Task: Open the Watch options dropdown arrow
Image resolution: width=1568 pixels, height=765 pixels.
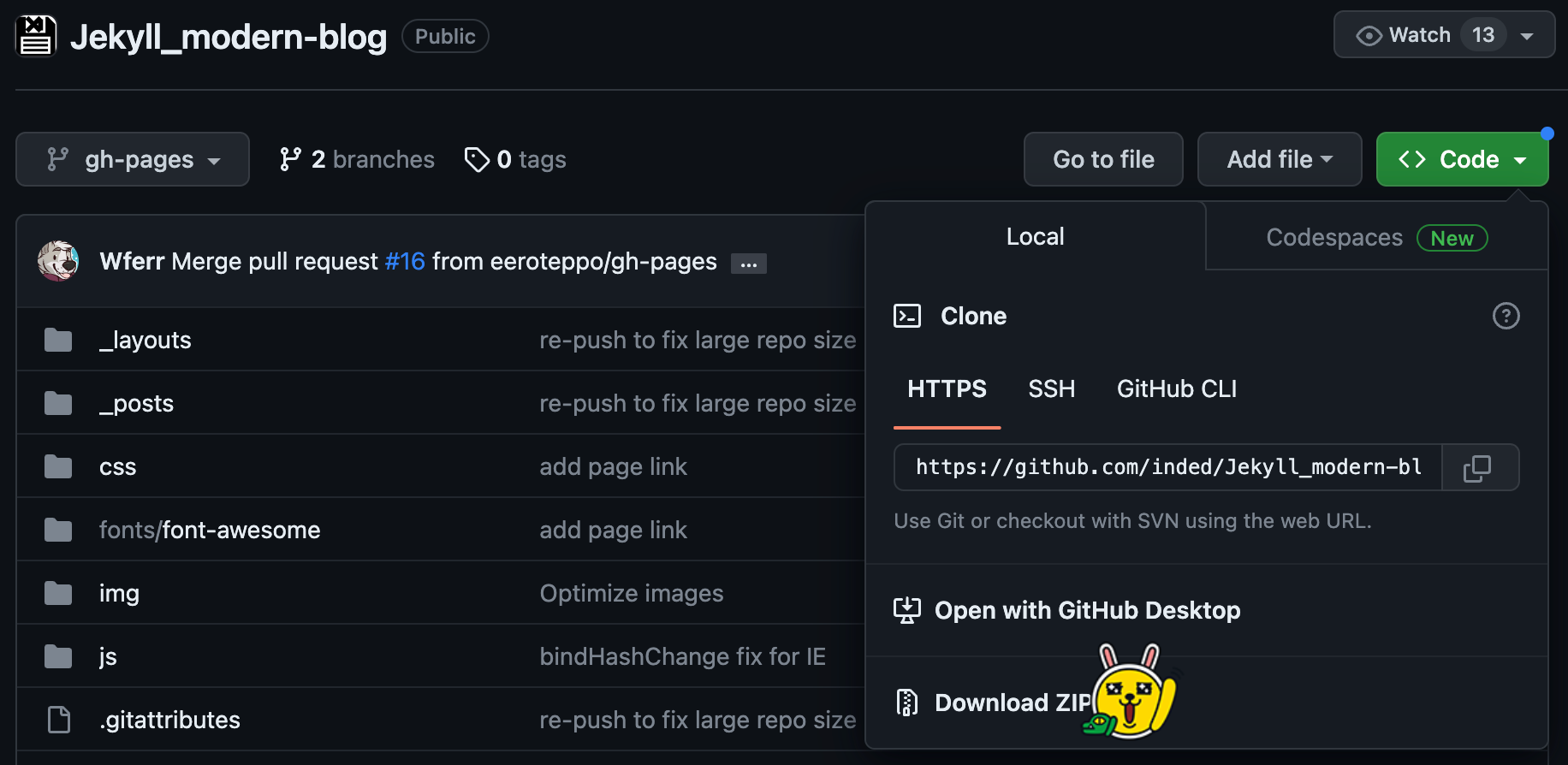Action: (1527, 36)
